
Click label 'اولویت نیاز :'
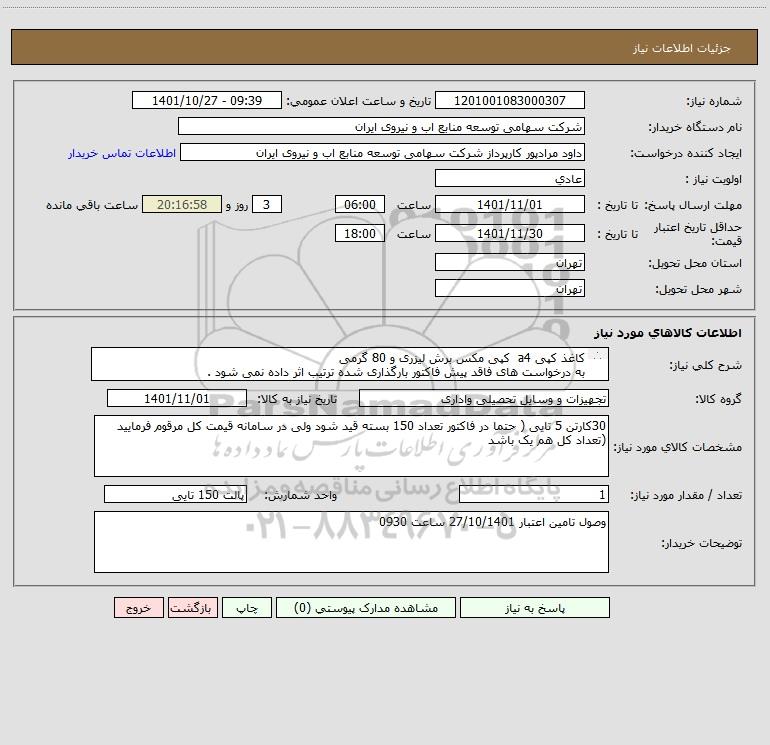pos(714,179)
